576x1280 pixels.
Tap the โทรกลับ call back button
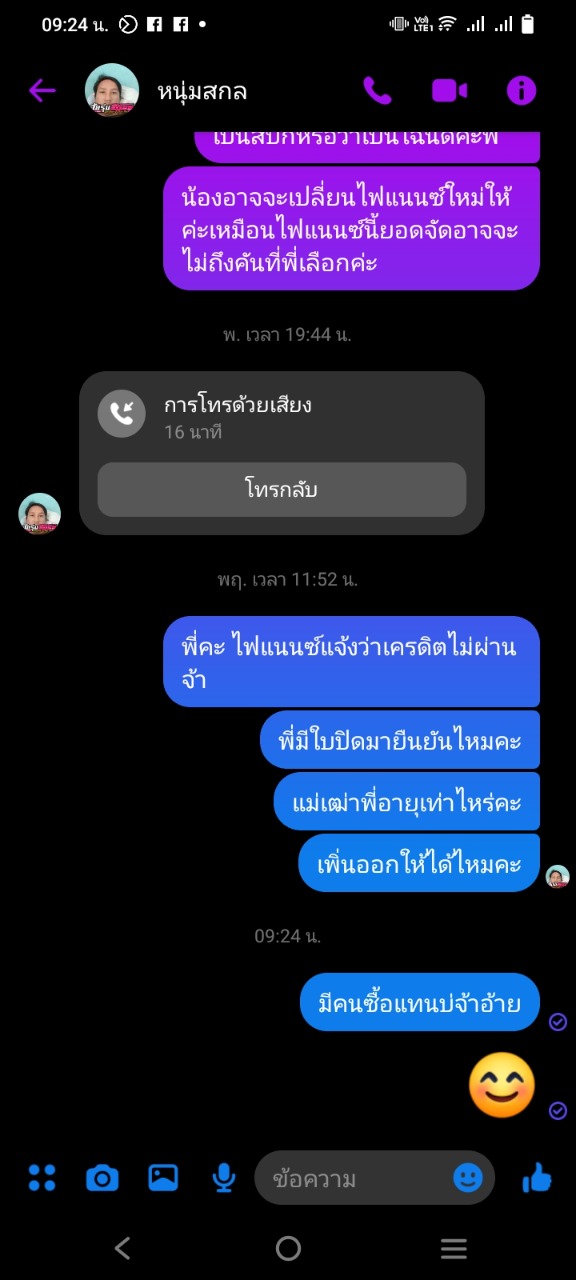click(x=282, y=490)
